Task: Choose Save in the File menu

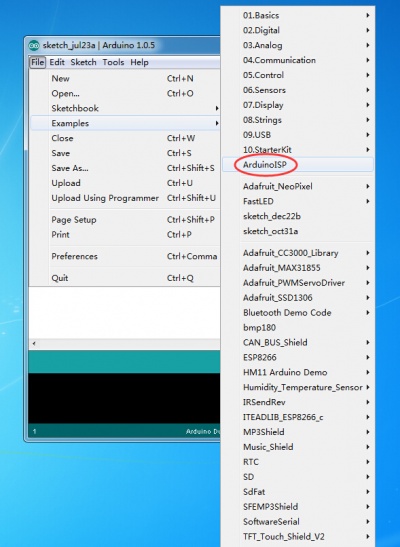Action: click(x=125, y=153)
